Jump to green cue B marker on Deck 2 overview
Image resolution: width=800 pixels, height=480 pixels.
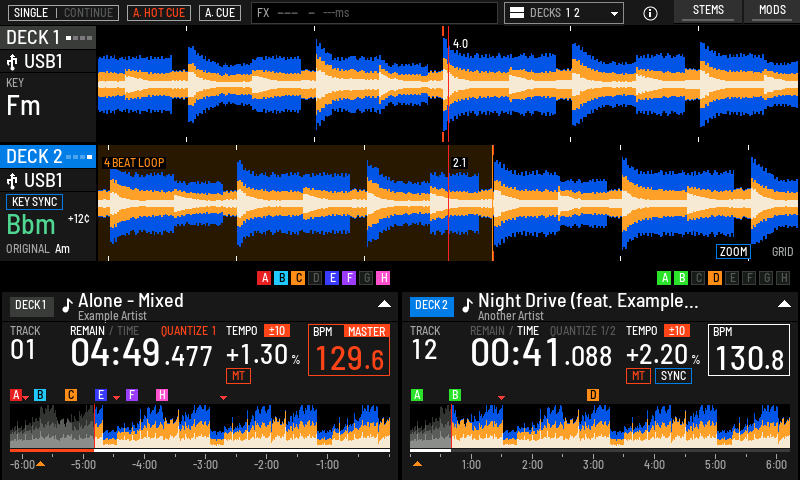point(455,395)
